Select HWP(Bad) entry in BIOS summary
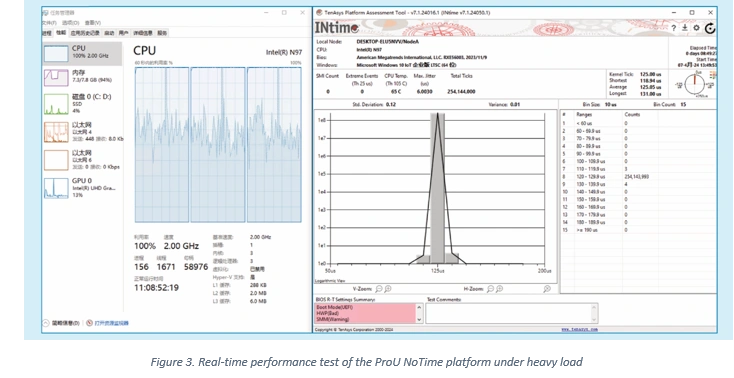 click(327, 313)
